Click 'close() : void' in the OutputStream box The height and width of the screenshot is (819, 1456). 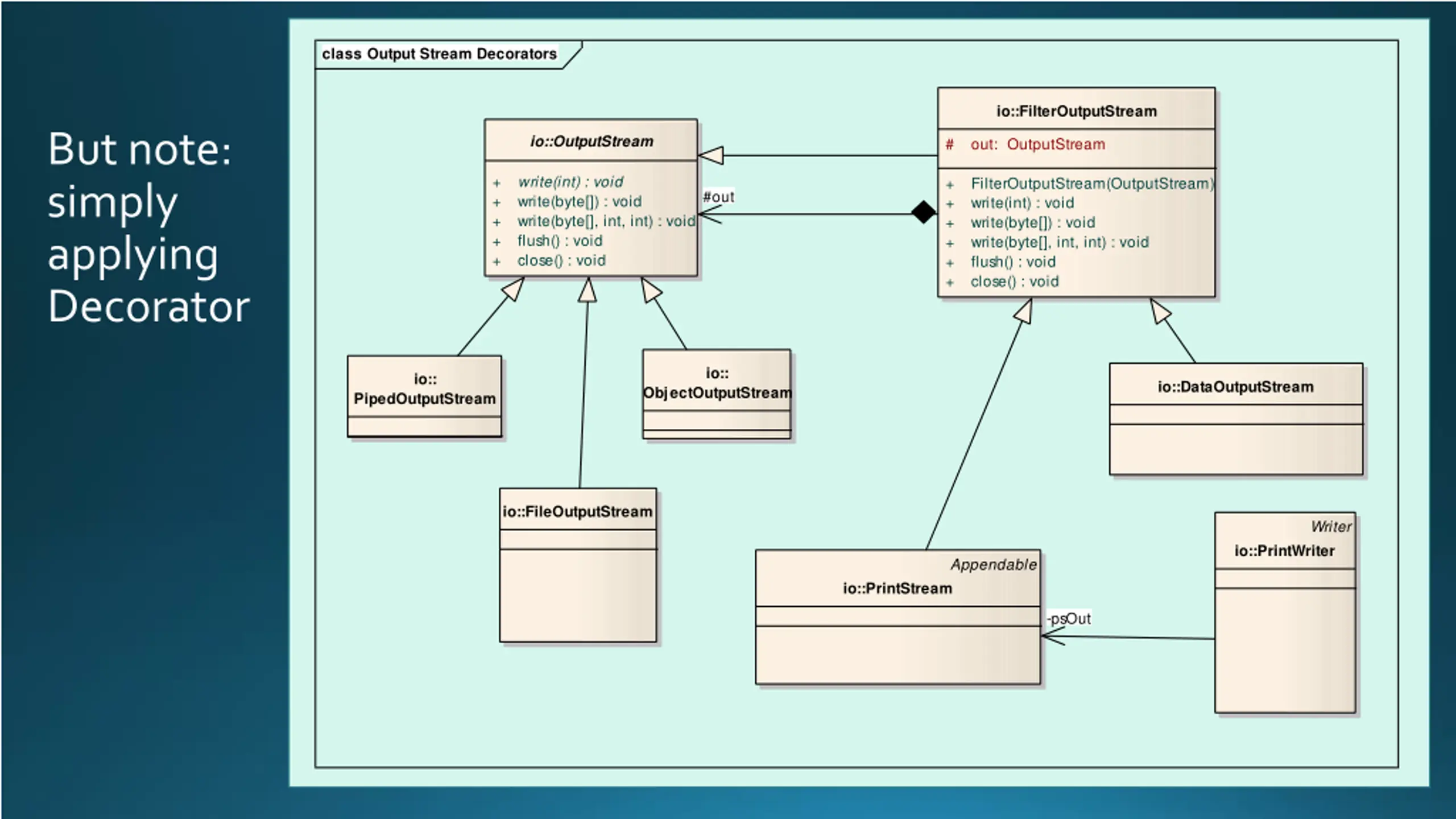[561, 260]
